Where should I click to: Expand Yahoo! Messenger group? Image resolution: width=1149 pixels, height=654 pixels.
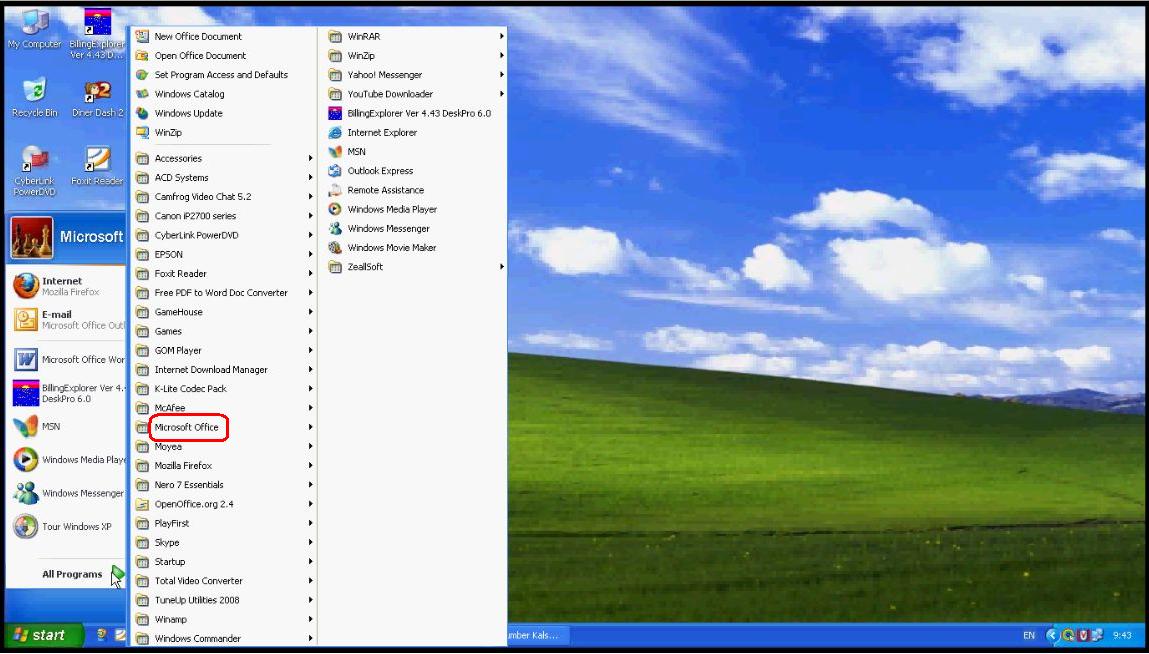click(415, 75)
